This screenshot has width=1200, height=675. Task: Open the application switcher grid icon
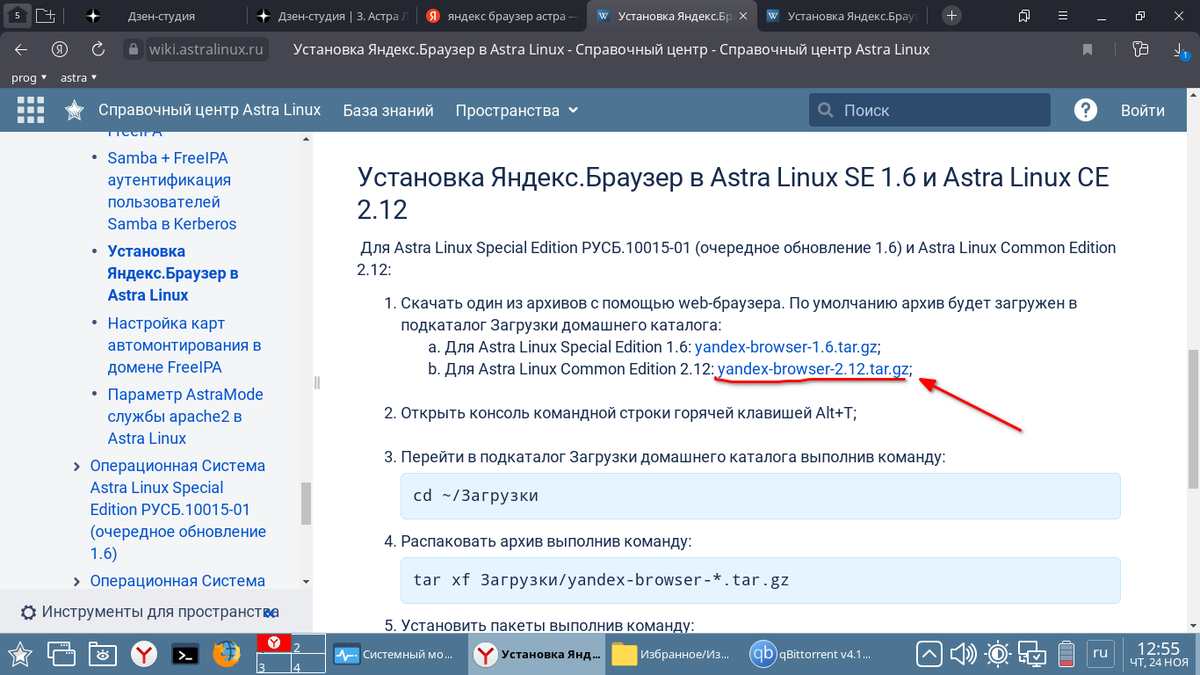tap(31, 110)
